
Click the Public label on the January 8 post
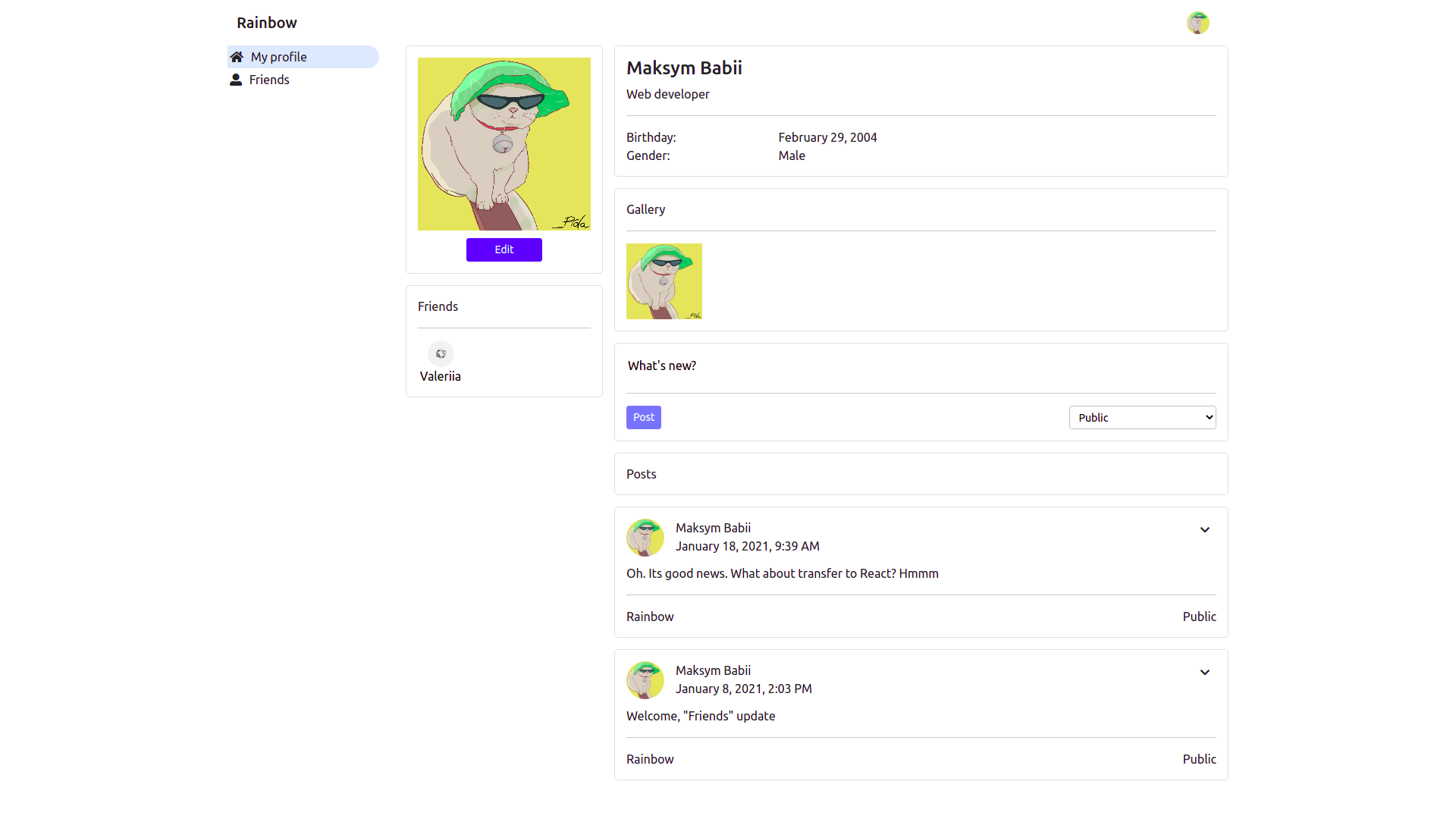[1199, 758]
